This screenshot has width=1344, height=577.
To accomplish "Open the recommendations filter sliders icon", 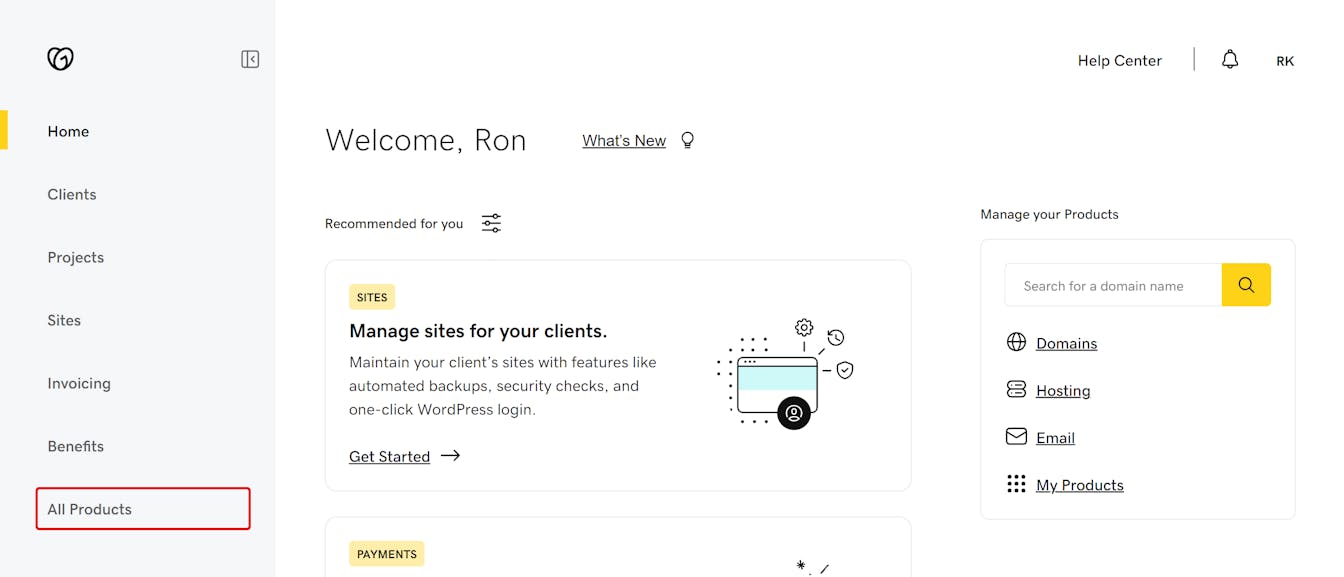I will pos(491,223).
